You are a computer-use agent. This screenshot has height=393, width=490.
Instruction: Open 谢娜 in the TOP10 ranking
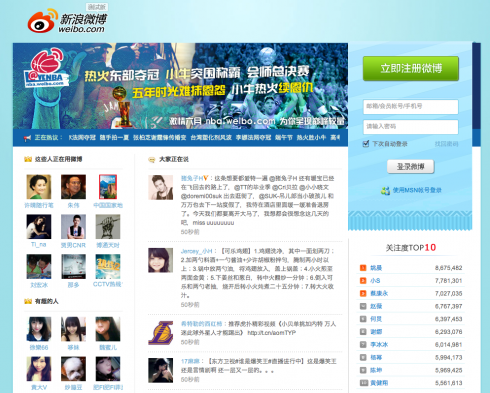pyautogui.click(x=376, y=332)
